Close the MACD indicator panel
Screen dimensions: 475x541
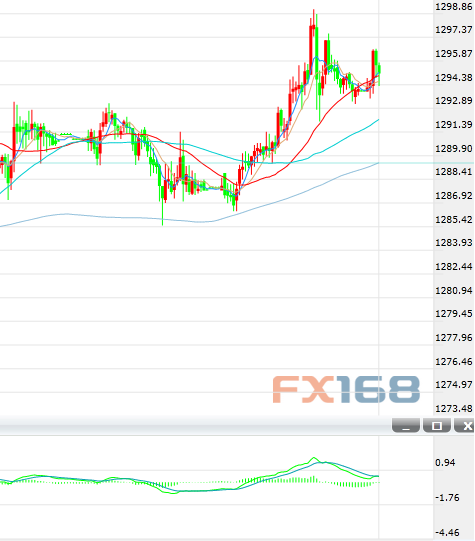(465, 426)
